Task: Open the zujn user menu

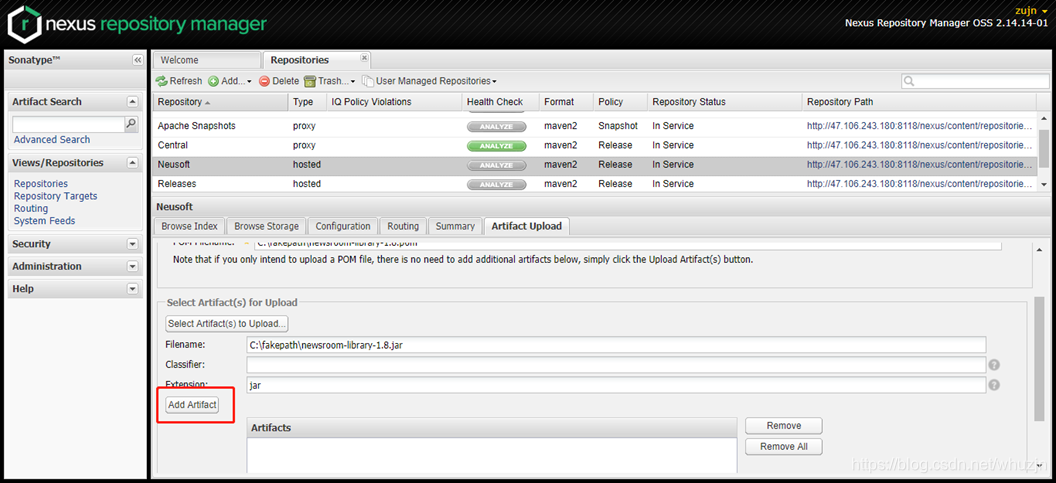Action: tap(1030, 11)
